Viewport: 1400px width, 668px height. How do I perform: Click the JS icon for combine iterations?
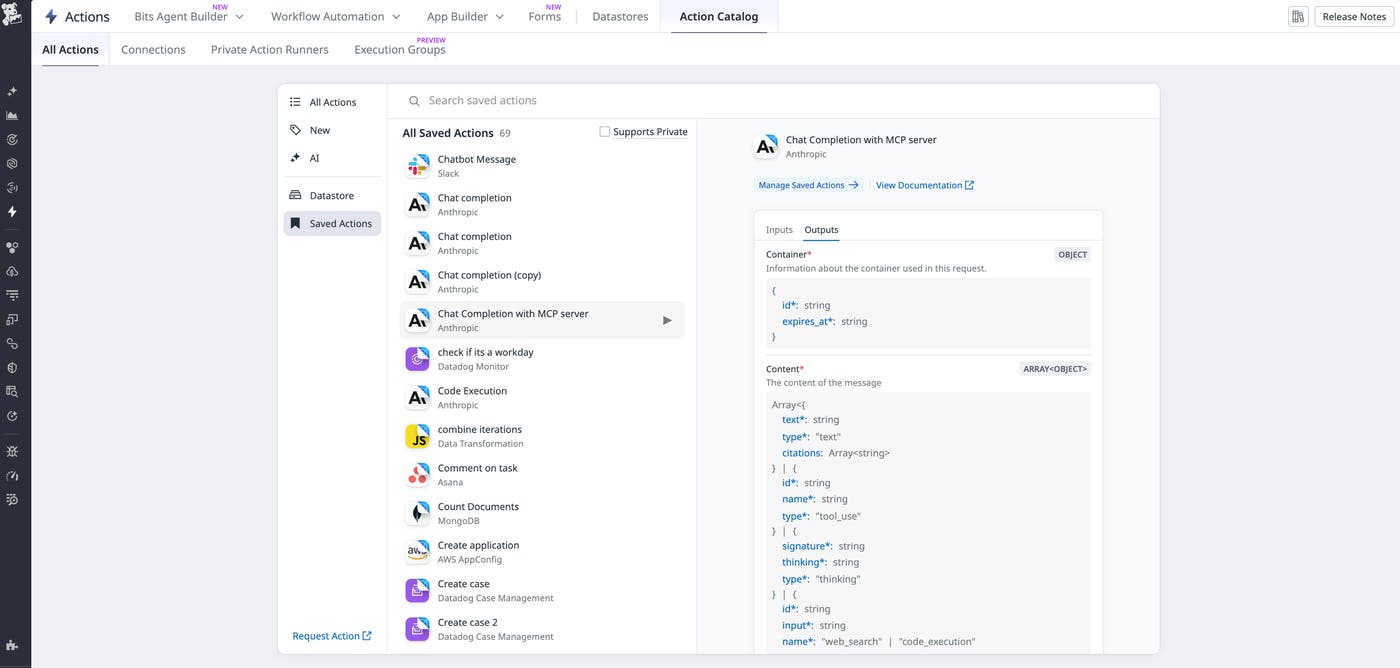[418, 436]
